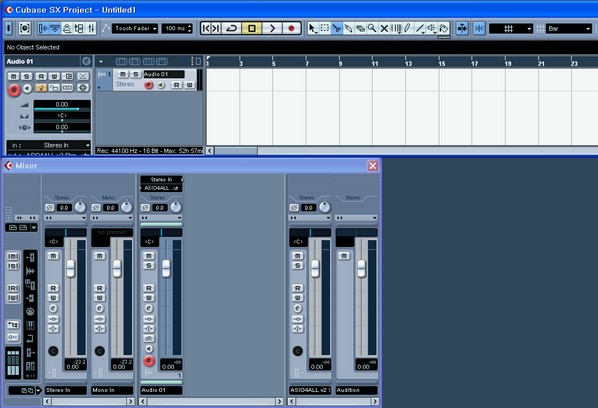Adjust the 100 ms return time stepper
Image resolution: width=598 pixels, height=408 pixels.
(x=190, y=28)
